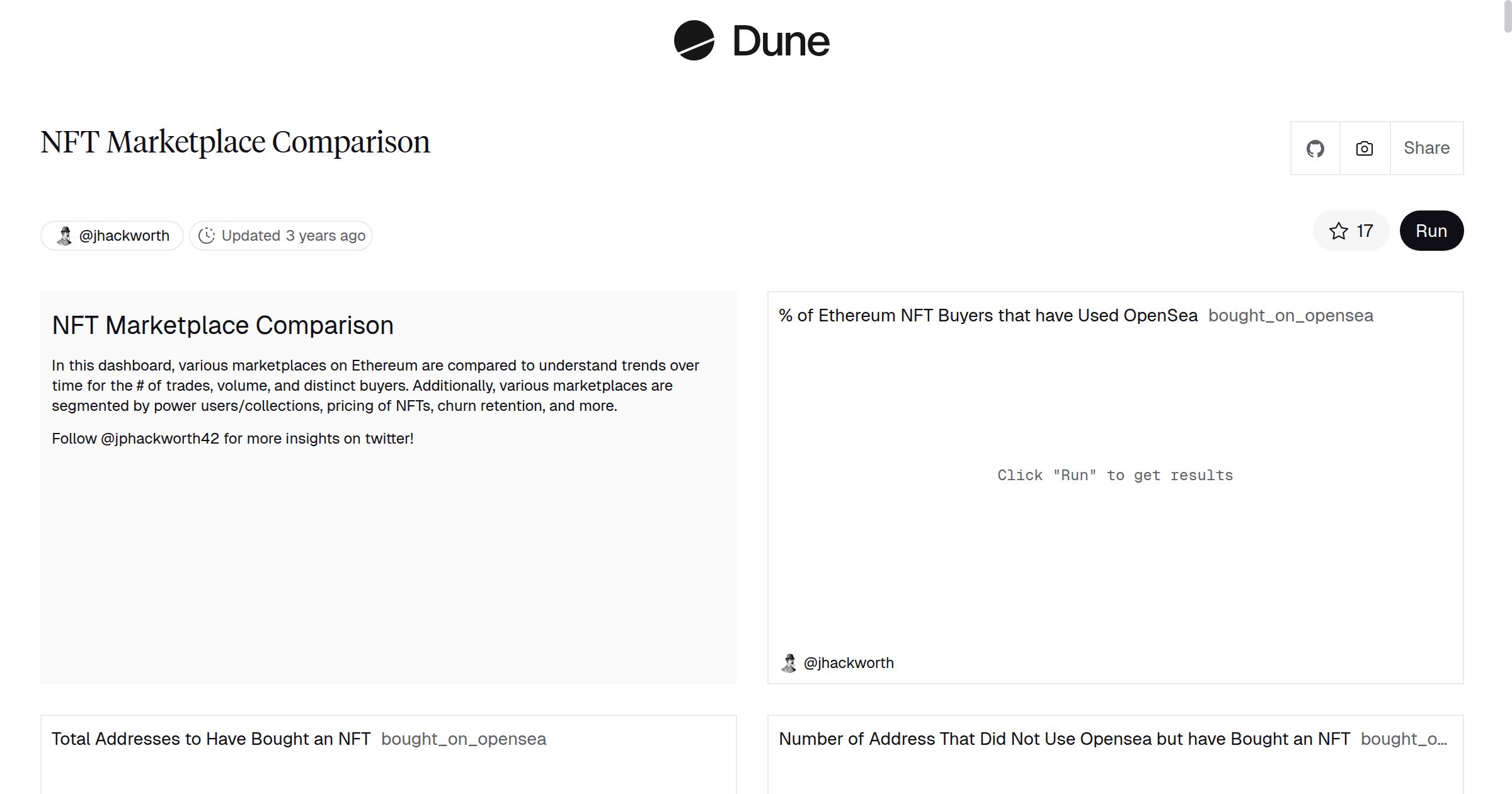
Task: Click the Dune wordmark text
Action: click(781, 42)
